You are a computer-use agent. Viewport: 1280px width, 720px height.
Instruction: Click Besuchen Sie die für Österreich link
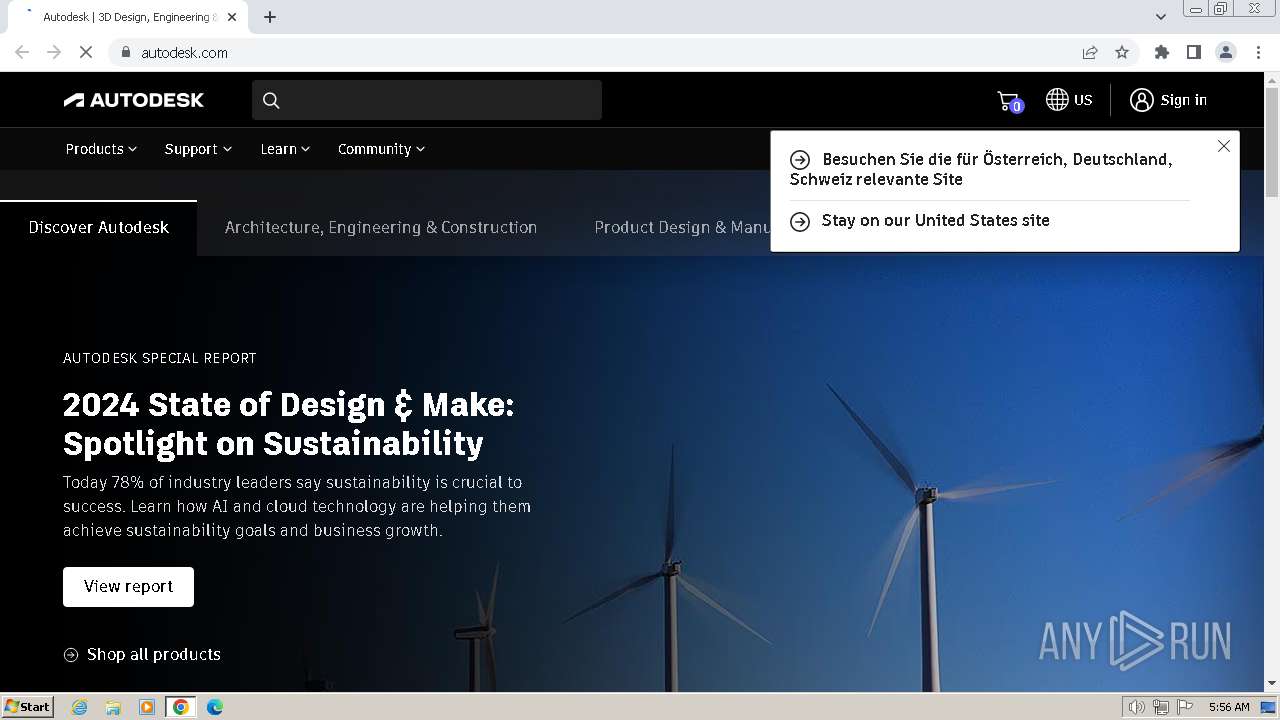click(981, 170)
